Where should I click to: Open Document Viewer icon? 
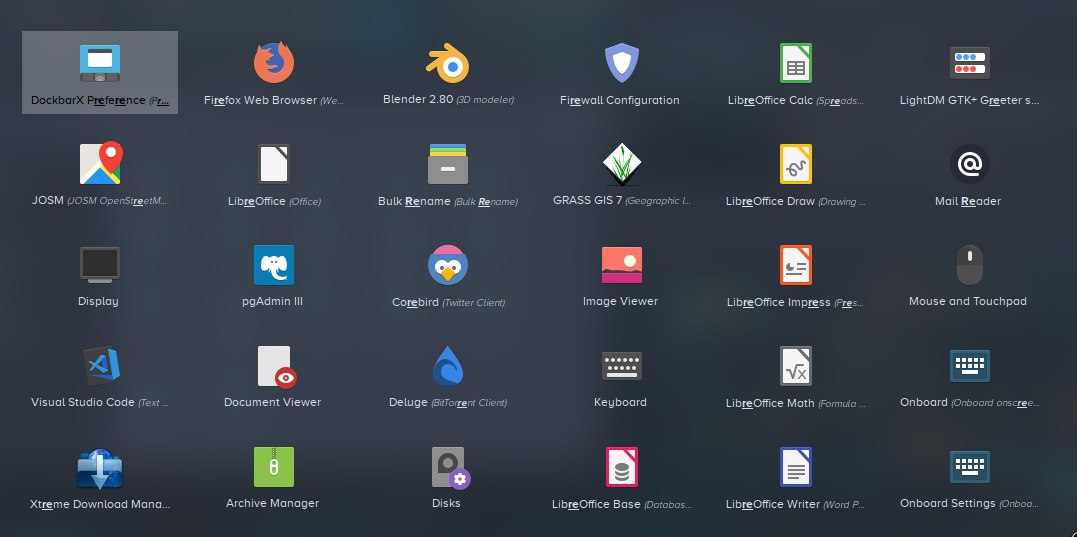point(276,367)
